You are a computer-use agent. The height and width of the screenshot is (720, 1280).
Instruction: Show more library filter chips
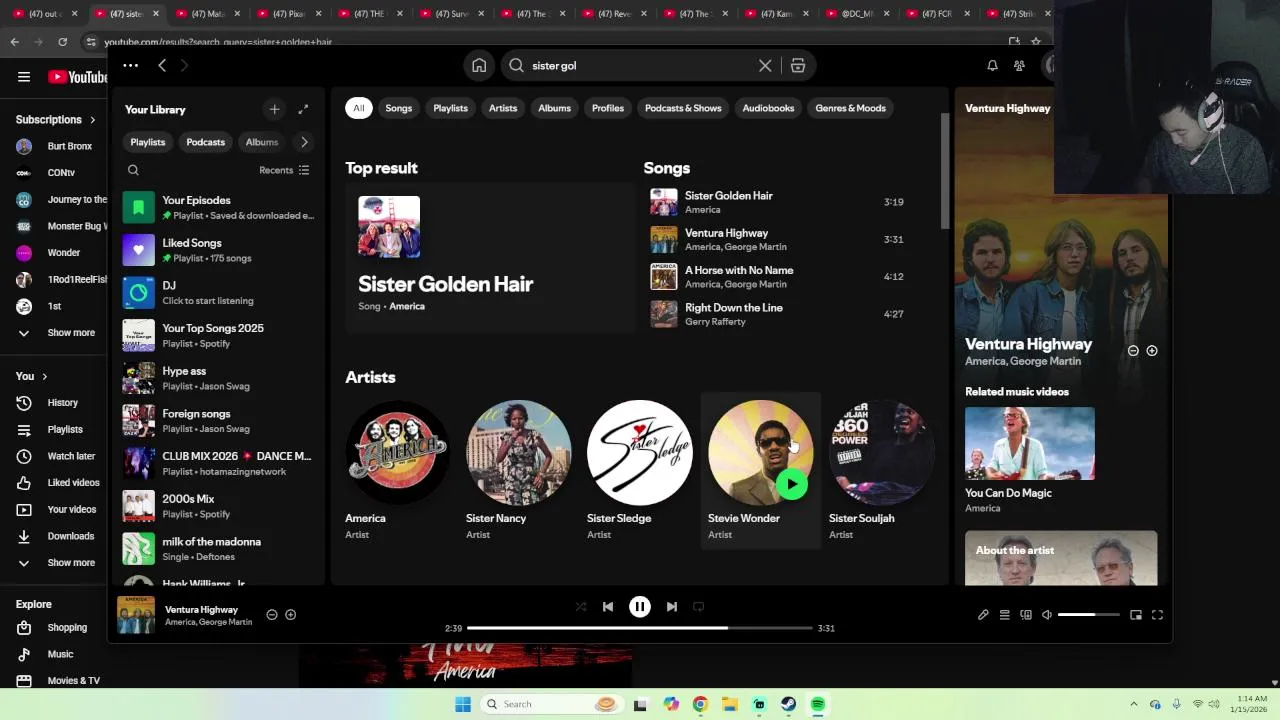[x=304, y=142]
